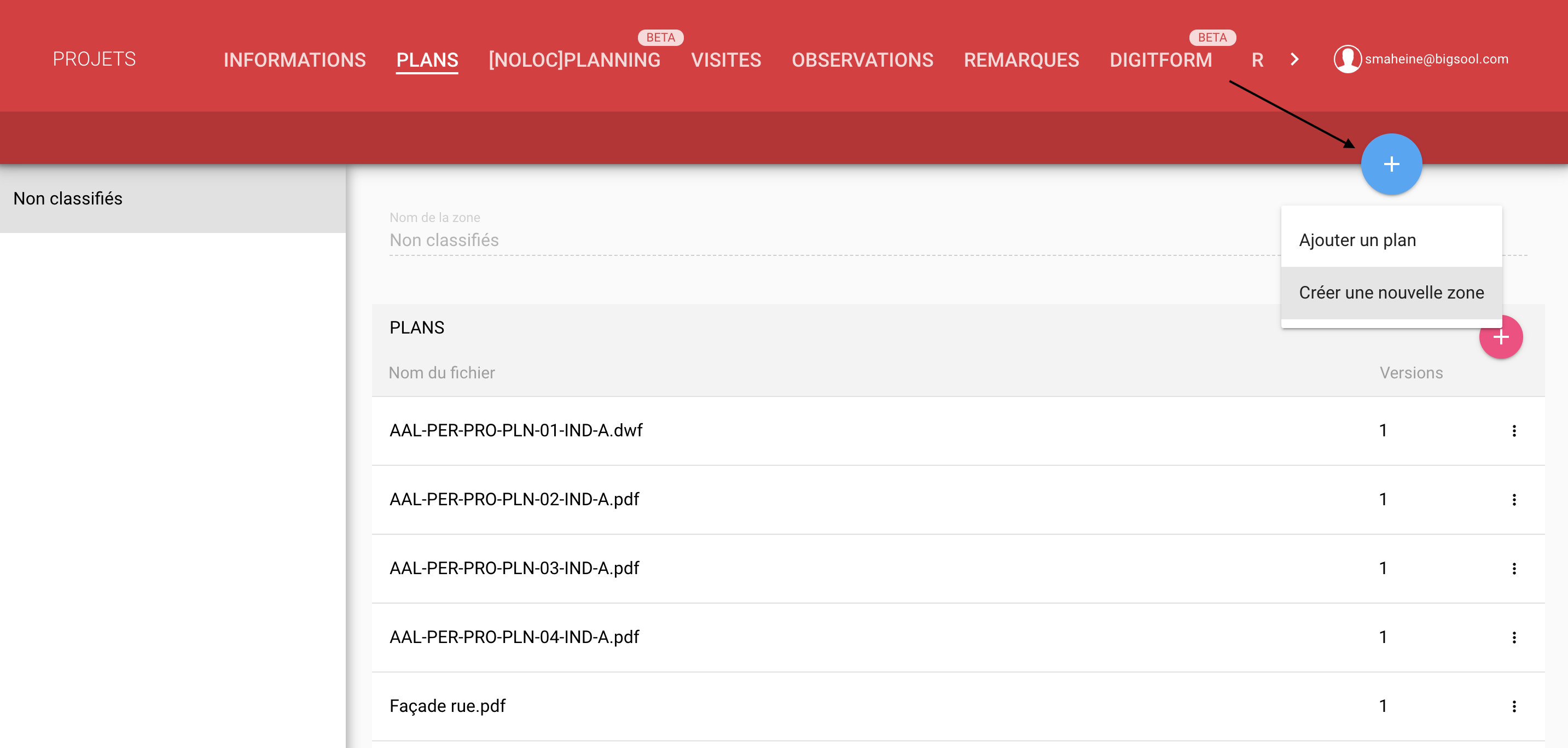Screen dimensions: 1568x748
Task: Open options menu for Façade rue.pdf
Action: pyautogui.click(x=1514, y=706)
